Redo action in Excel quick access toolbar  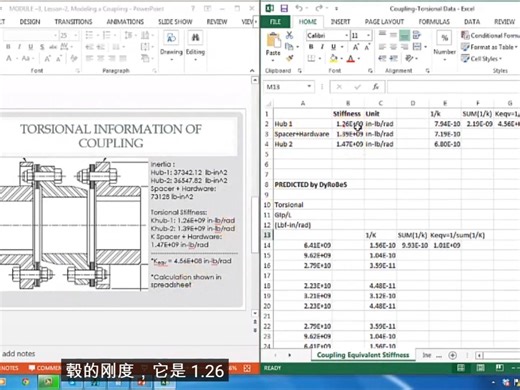(x=319, y=8)
